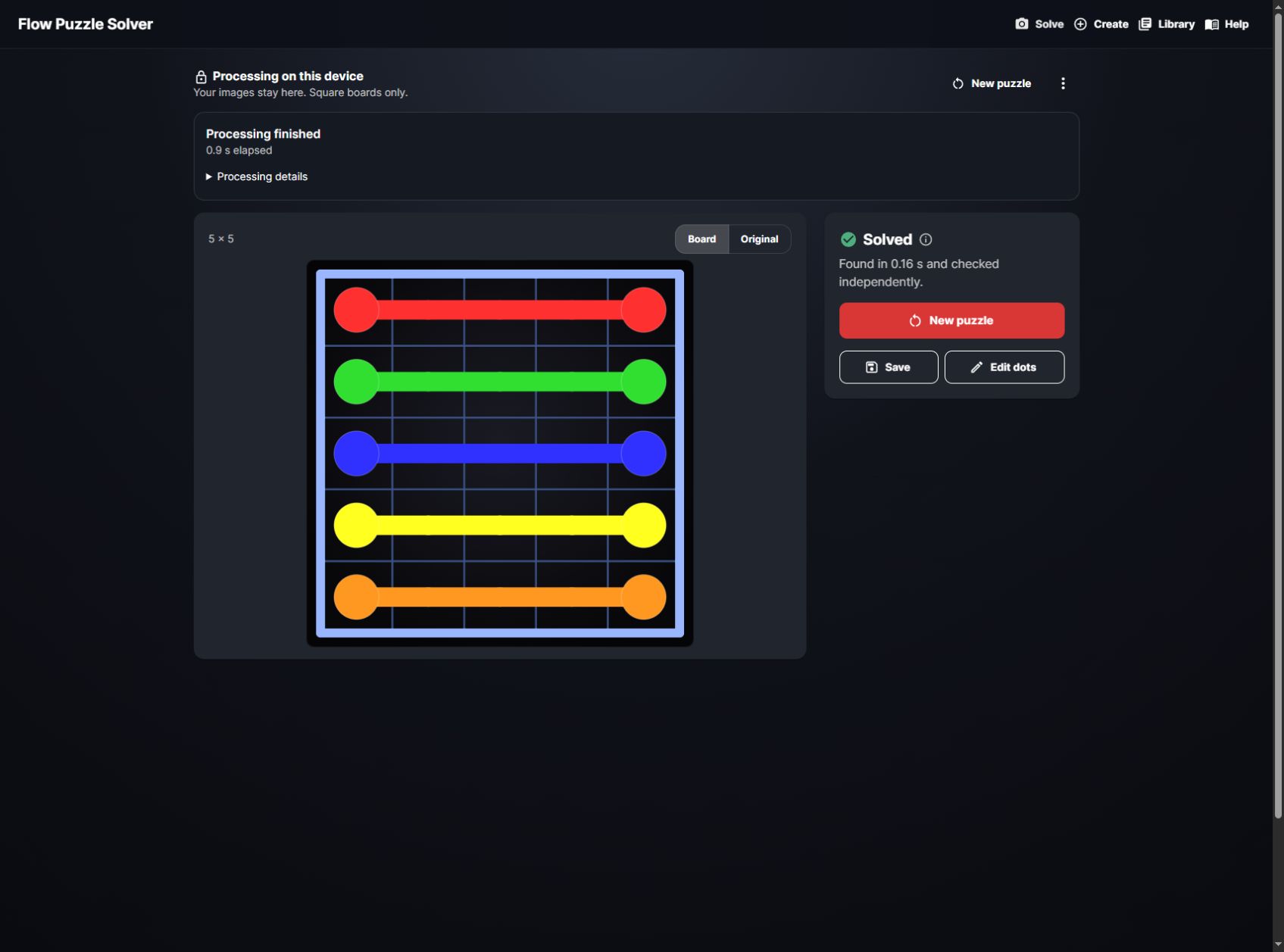Click the info icon next to Solved
The height and width of the screenshot is (952, 1284).
click(926, 240)
